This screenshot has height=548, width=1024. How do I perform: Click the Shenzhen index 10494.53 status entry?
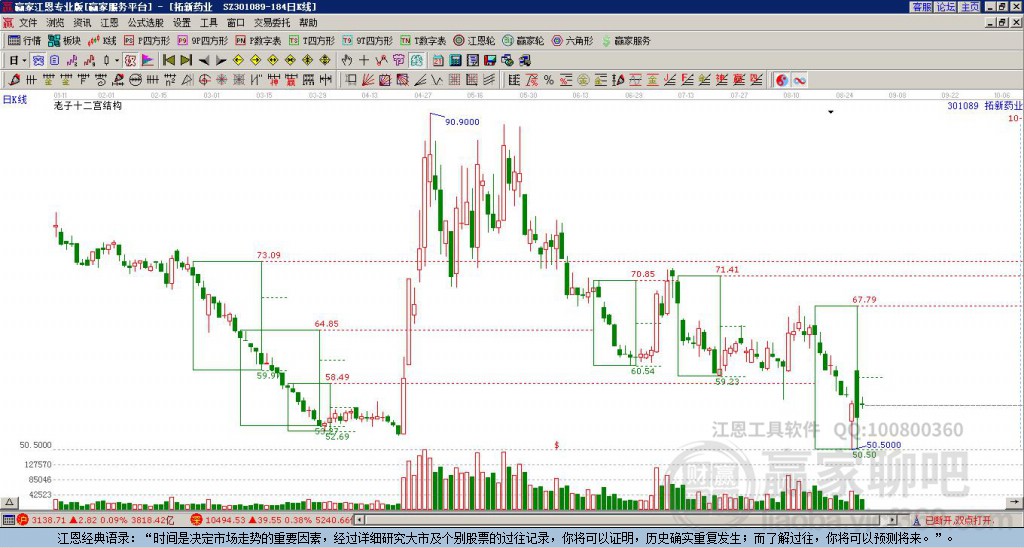pos(273,520)
